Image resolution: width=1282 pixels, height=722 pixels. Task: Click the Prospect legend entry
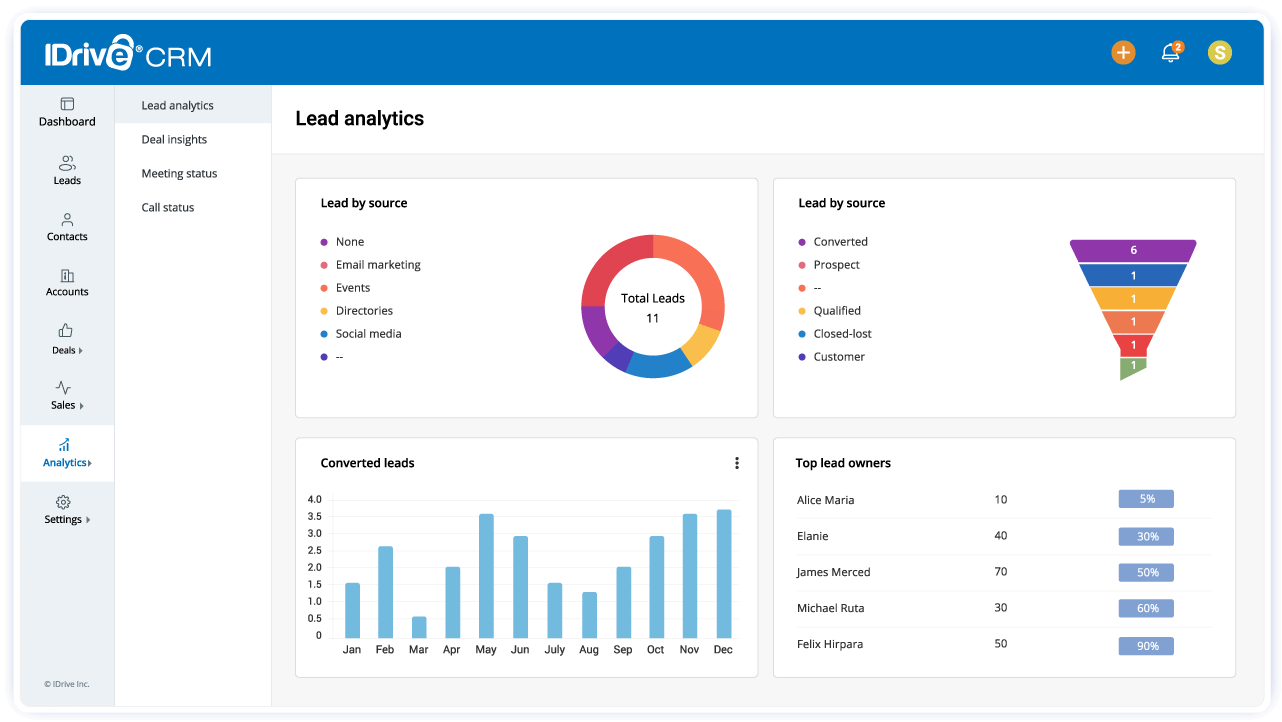tap(828, 265)
